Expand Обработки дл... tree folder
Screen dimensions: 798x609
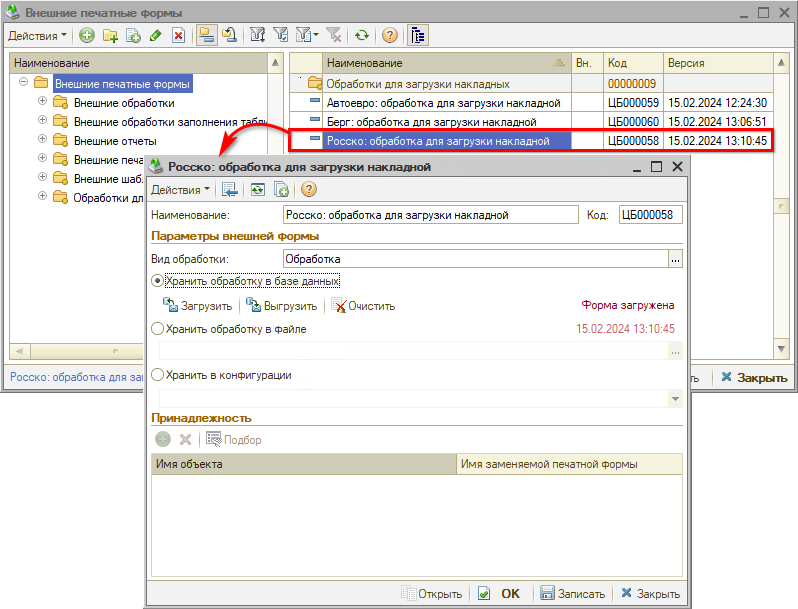42,195
